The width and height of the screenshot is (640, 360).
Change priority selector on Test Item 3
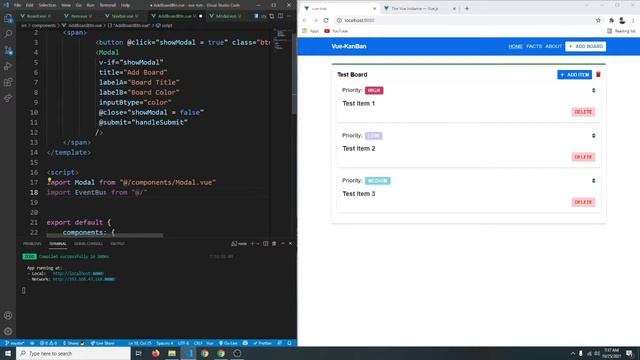coord(593,180)
